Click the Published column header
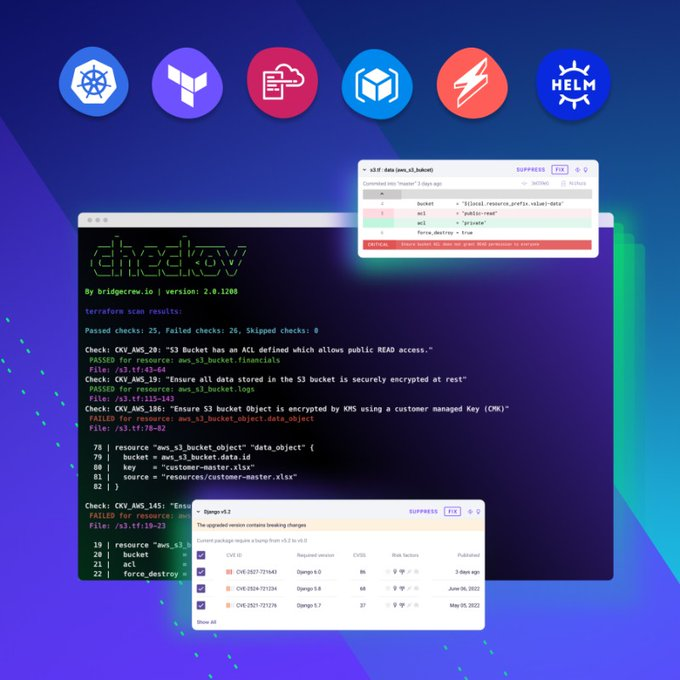 point(468,555)
